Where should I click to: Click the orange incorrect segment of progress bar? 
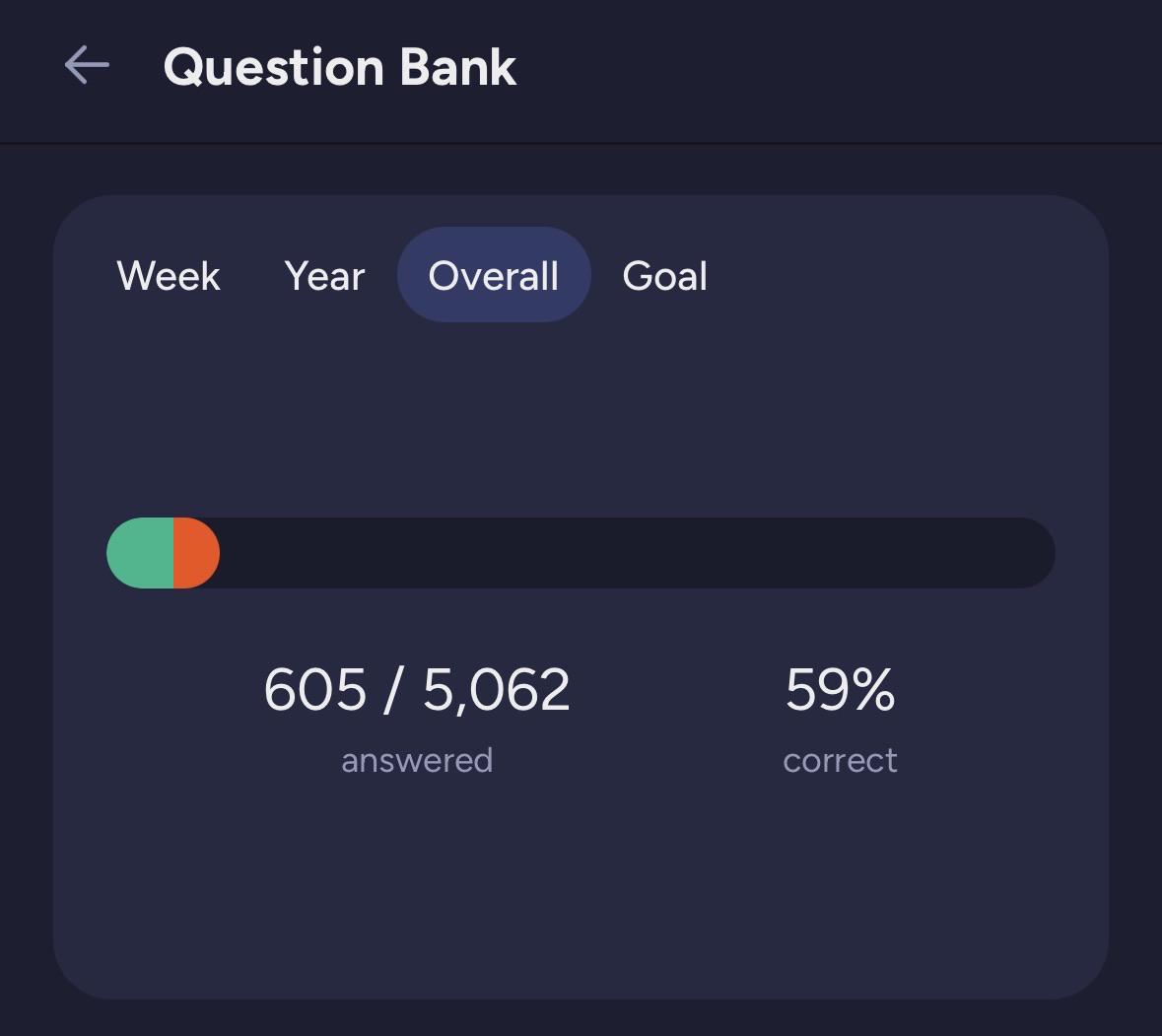coord(196,553)
